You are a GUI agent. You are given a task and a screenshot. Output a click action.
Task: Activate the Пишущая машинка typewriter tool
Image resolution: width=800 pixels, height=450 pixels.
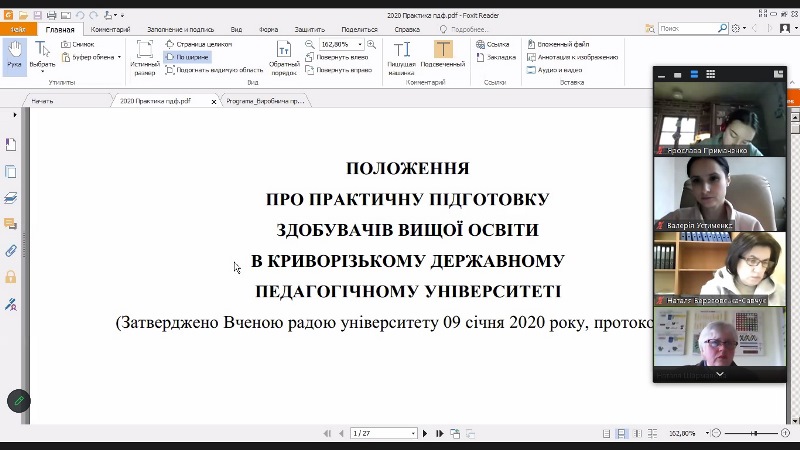coord(402,57)
